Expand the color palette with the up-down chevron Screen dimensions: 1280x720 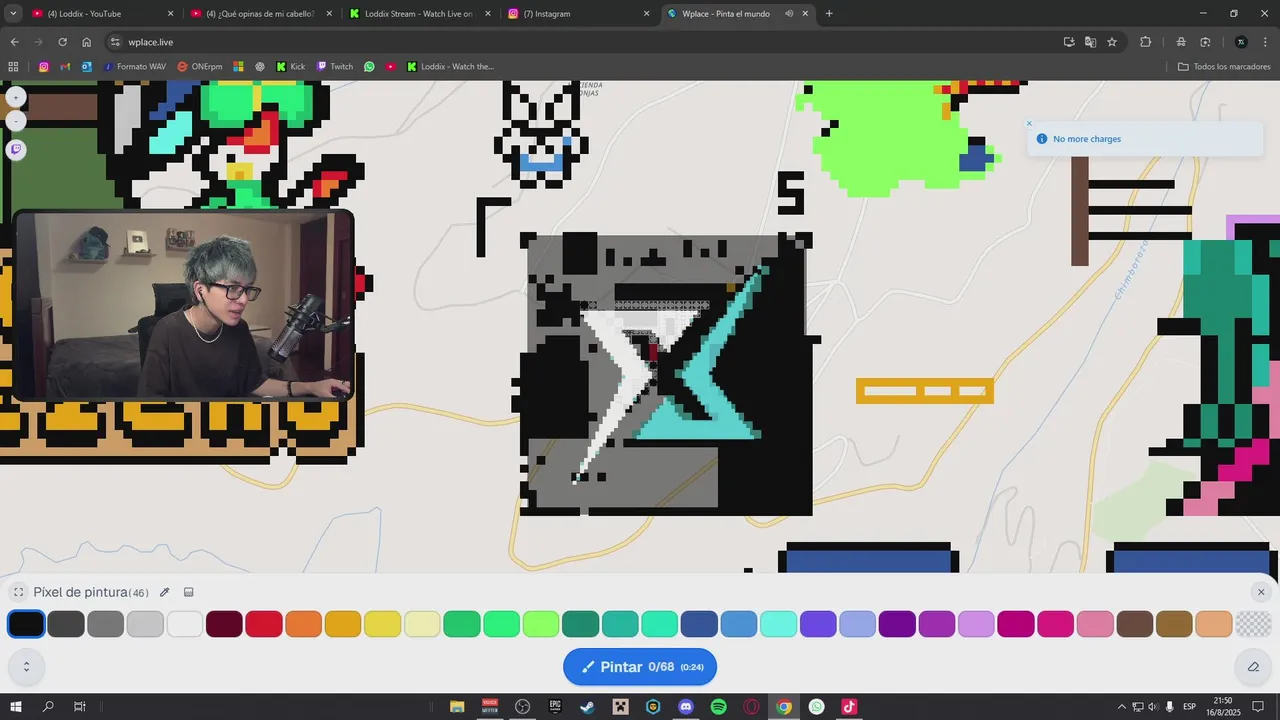tap(26, 666)
